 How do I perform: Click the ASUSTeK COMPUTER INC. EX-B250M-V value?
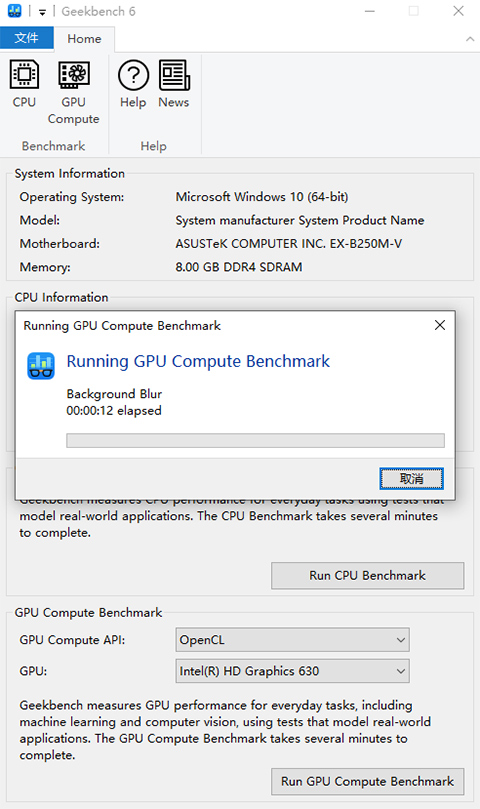click(x=289, y=244)
